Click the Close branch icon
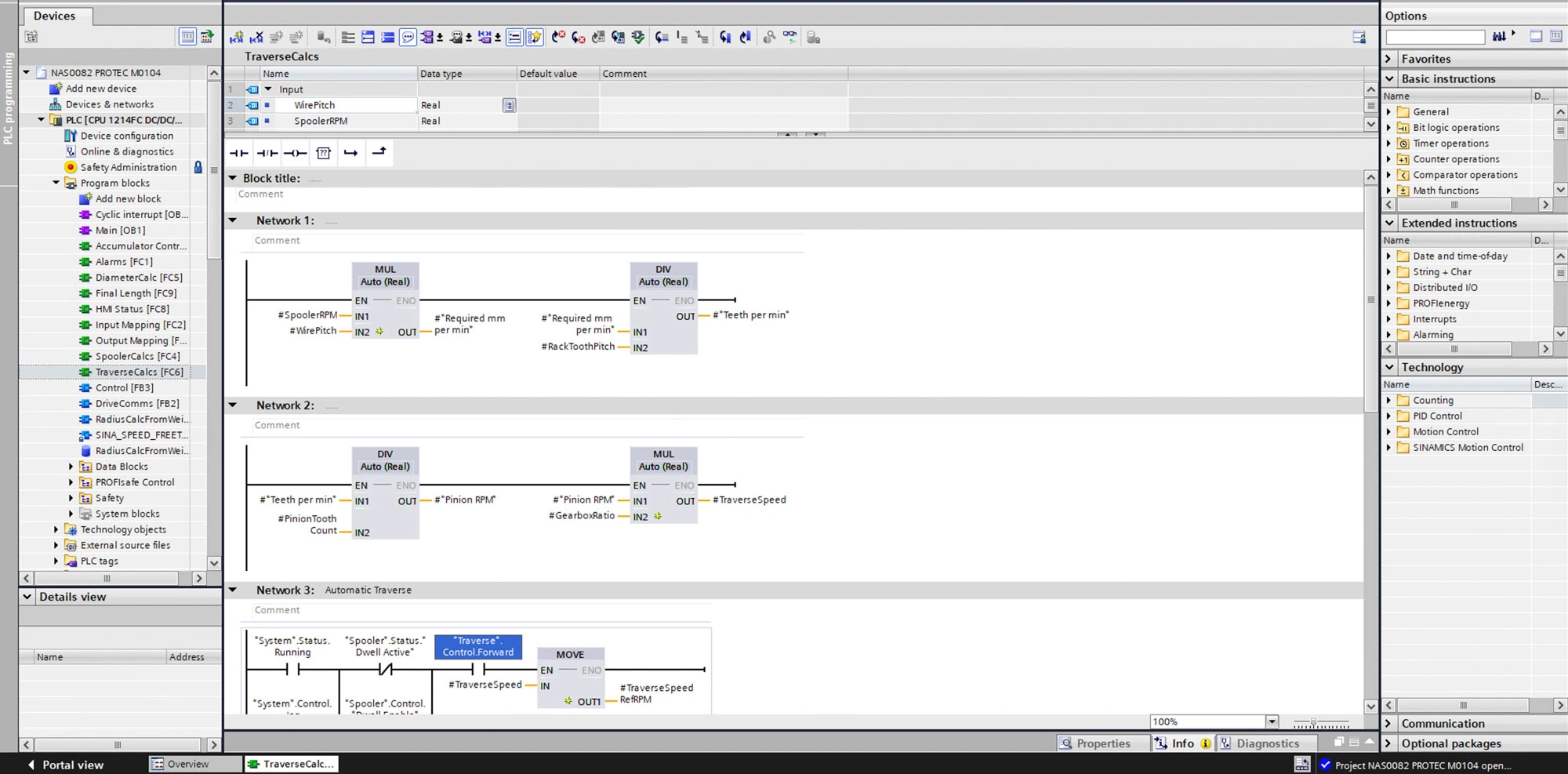 [x=379, y=151]
